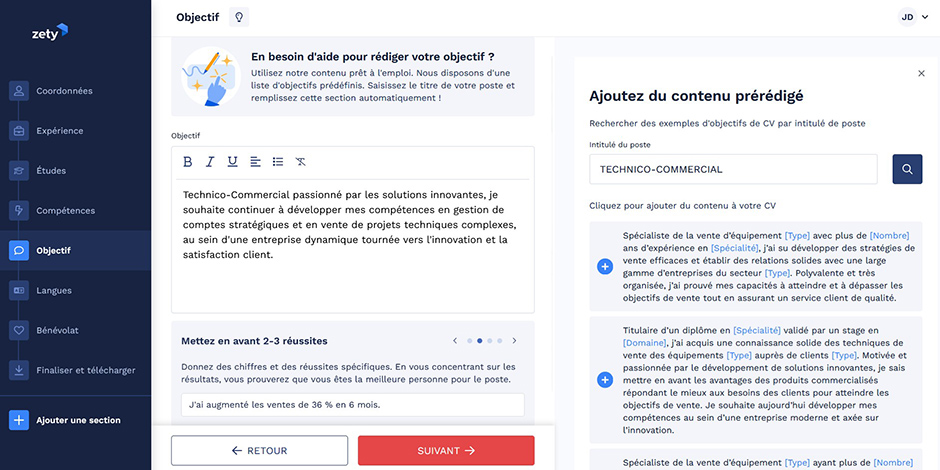940x470 pixels.
Task: Add second prewritten objective starting with Titulaire
Action: click(605, 380)
